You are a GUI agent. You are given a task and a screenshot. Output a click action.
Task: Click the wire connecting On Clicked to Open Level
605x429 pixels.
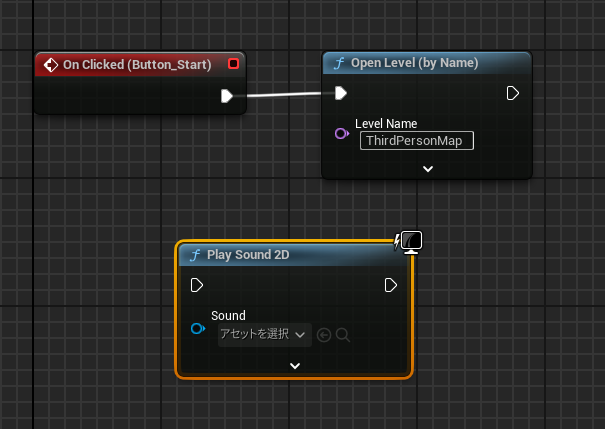285,95
